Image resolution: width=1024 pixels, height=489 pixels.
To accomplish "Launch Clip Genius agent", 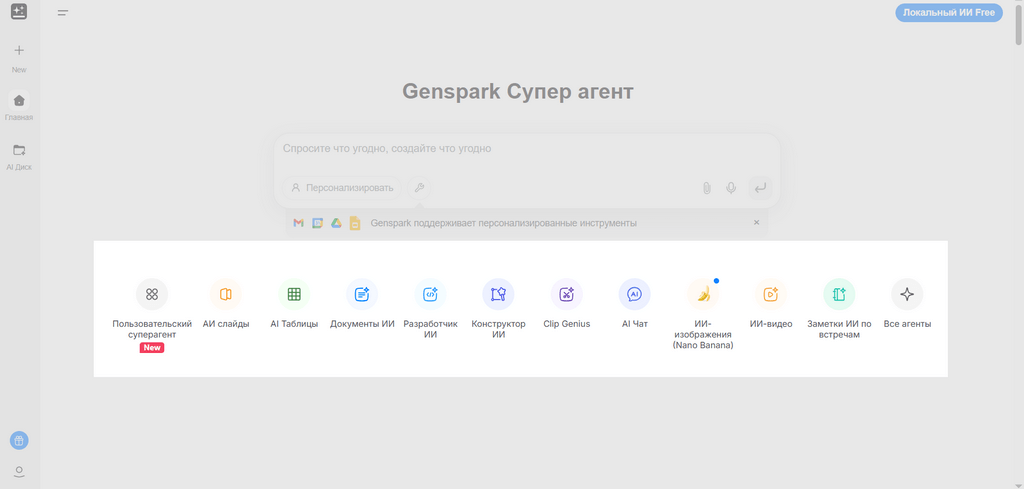I will coord(567,294).
